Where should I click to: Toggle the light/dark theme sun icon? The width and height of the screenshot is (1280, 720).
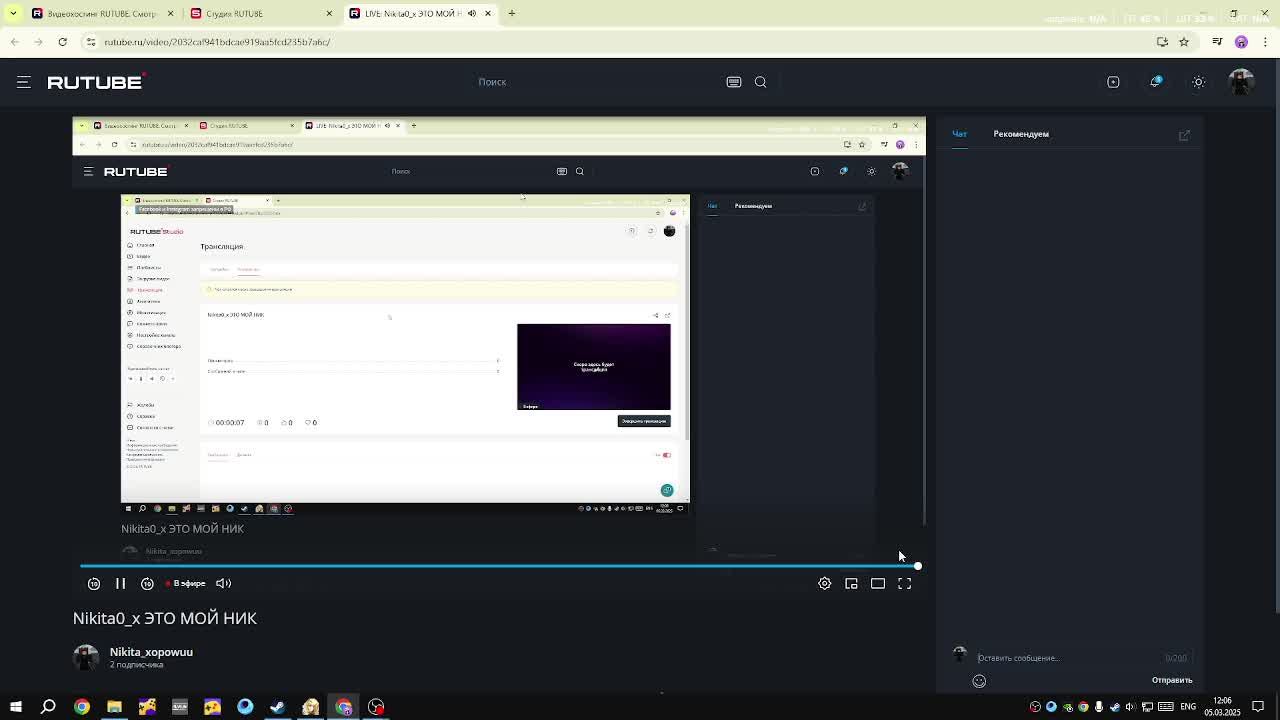[1198, 82]
